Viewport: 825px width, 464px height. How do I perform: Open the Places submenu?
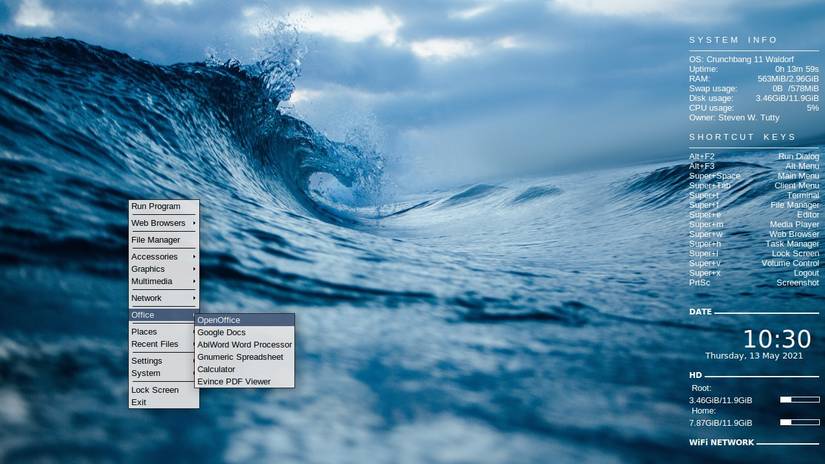click(164, 332)
